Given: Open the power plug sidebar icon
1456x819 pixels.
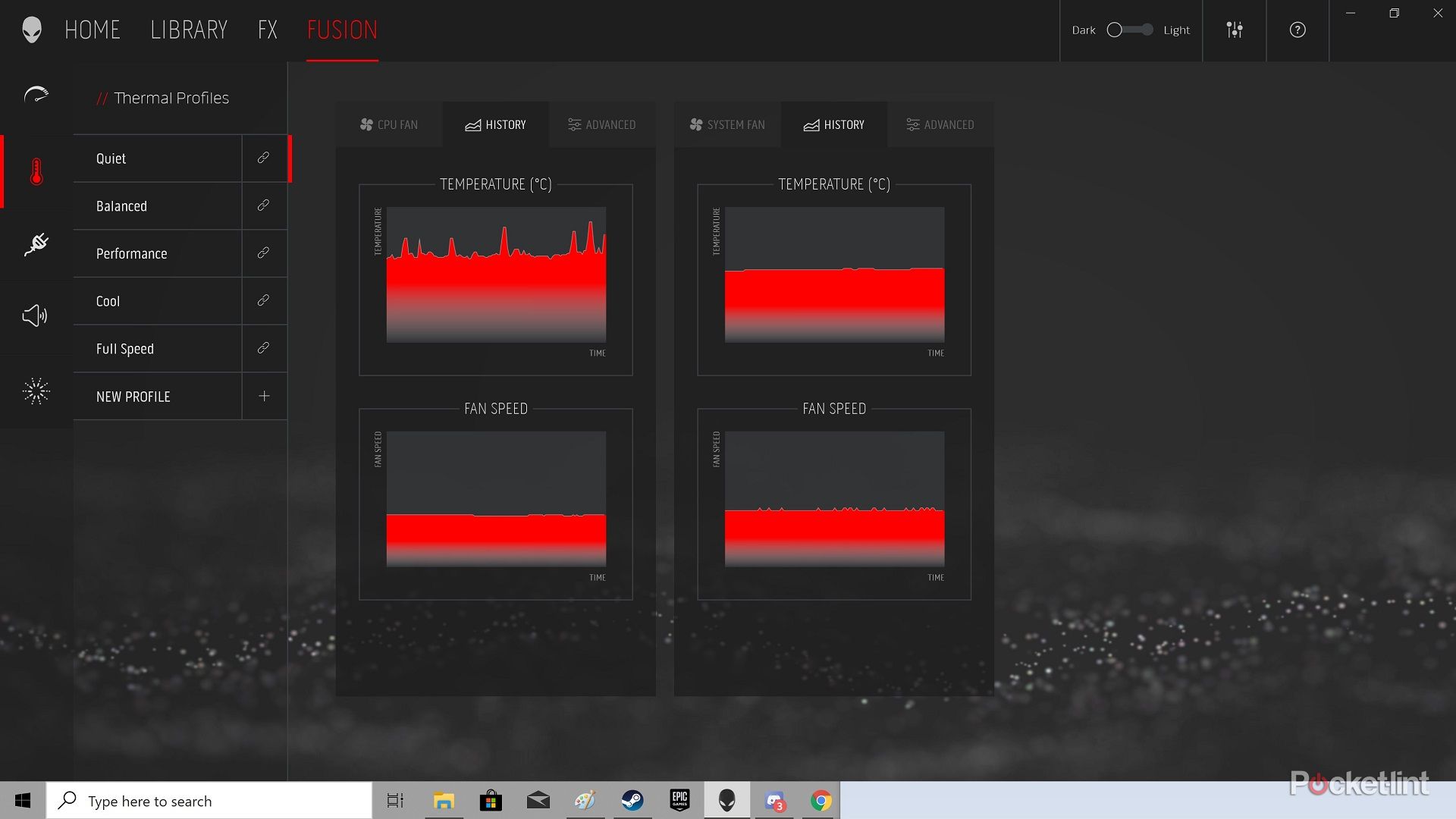Looking at the screenshot, I should tap(36, 244).
